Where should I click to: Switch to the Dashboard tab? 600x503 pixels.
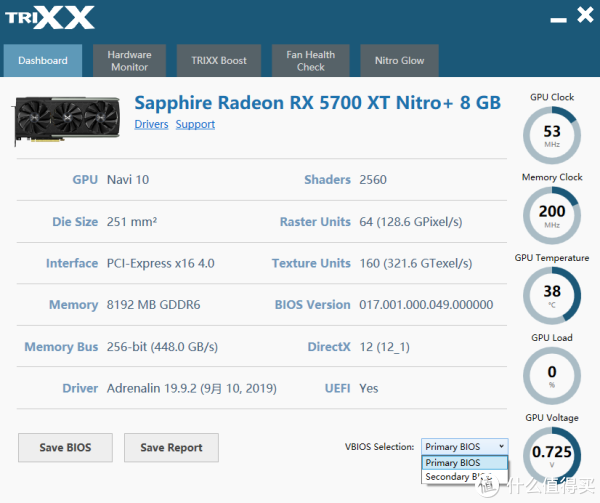coord(43,60)
